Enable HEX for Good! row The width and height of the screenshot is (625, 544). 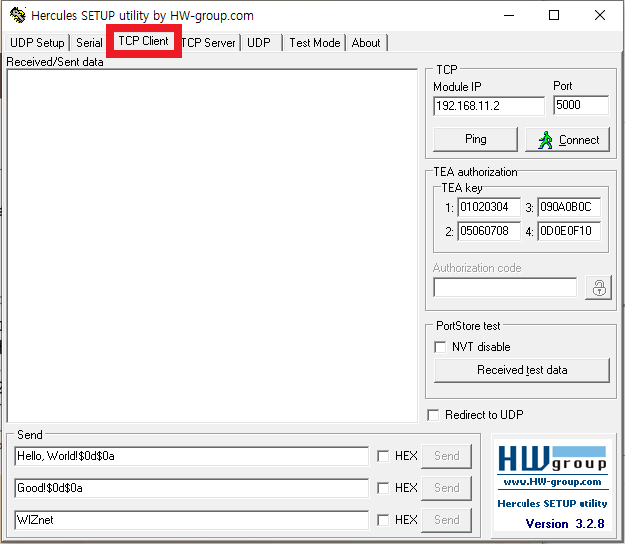pos(383,488)
